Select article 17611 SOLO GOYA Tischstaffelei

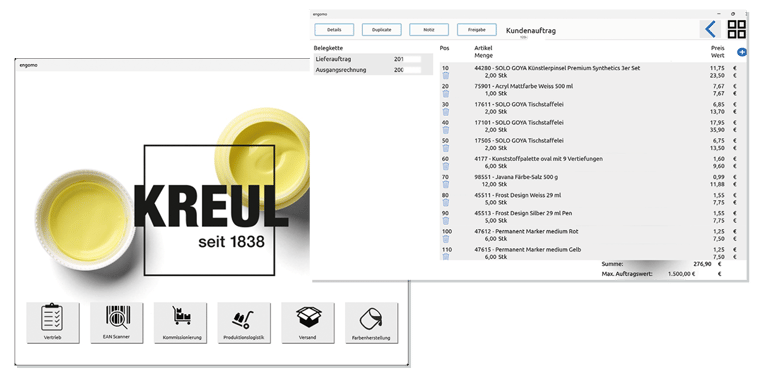coord(519,105)
